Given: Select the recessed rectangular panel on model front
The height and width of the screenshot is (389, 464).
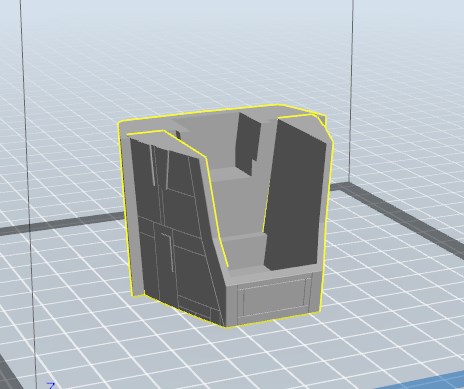Looking at the screenshot, I should tap(275, 298).
